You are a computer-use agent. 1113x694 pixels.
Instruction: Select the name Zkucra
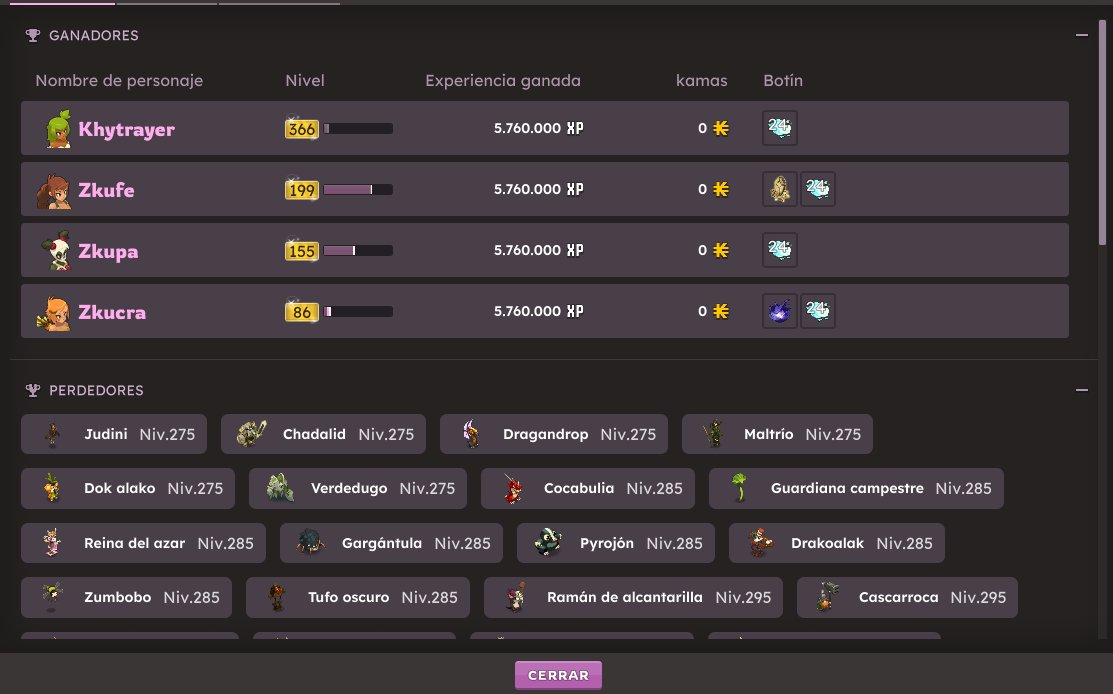coord(112,312)
